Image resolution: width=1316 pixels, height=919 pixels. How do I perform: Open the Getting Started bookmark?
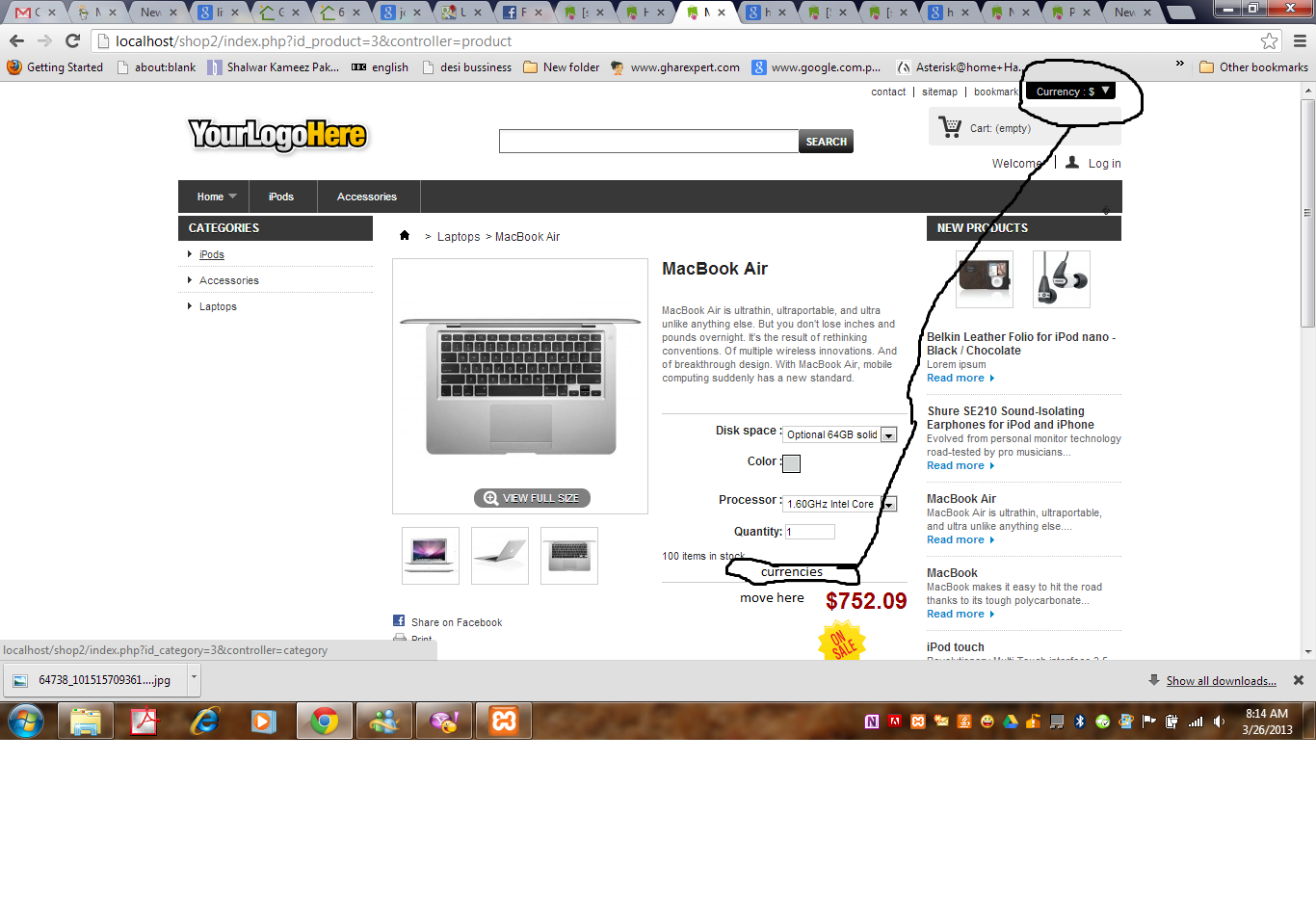(55, 67)
